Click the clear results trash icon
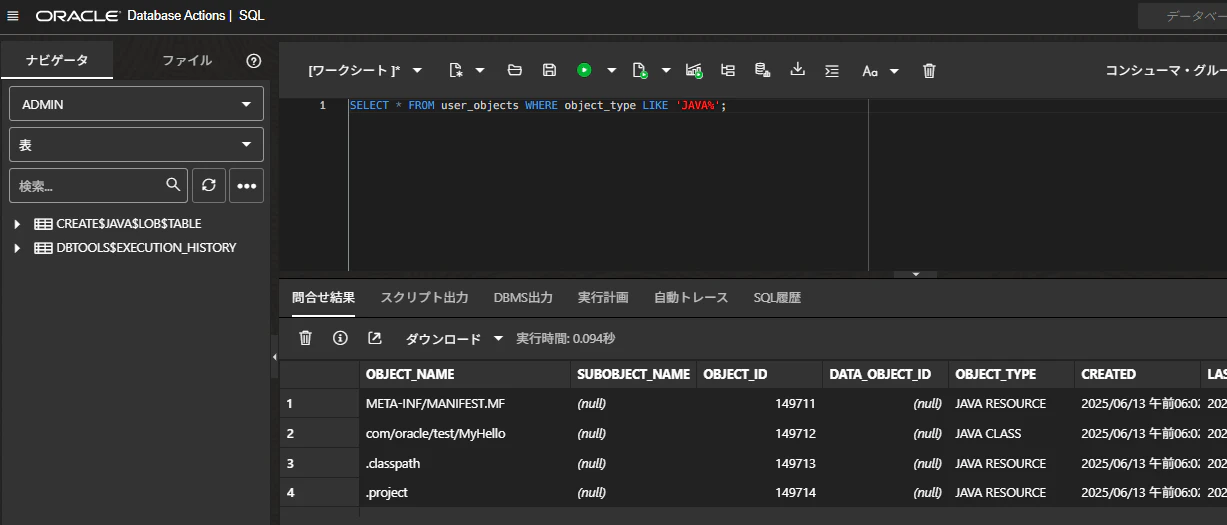This screenshot has width=1227, height=525. (x=306, y=338)
